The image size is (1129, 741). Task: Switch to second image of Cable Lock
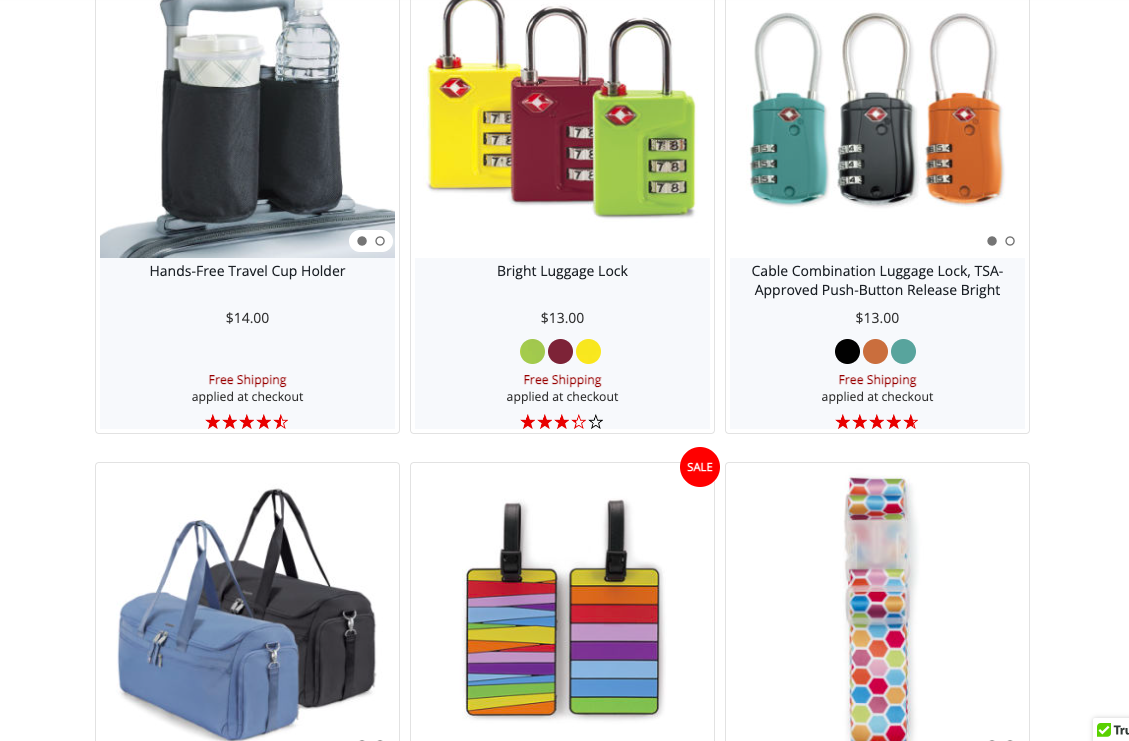pos(1010,241)
